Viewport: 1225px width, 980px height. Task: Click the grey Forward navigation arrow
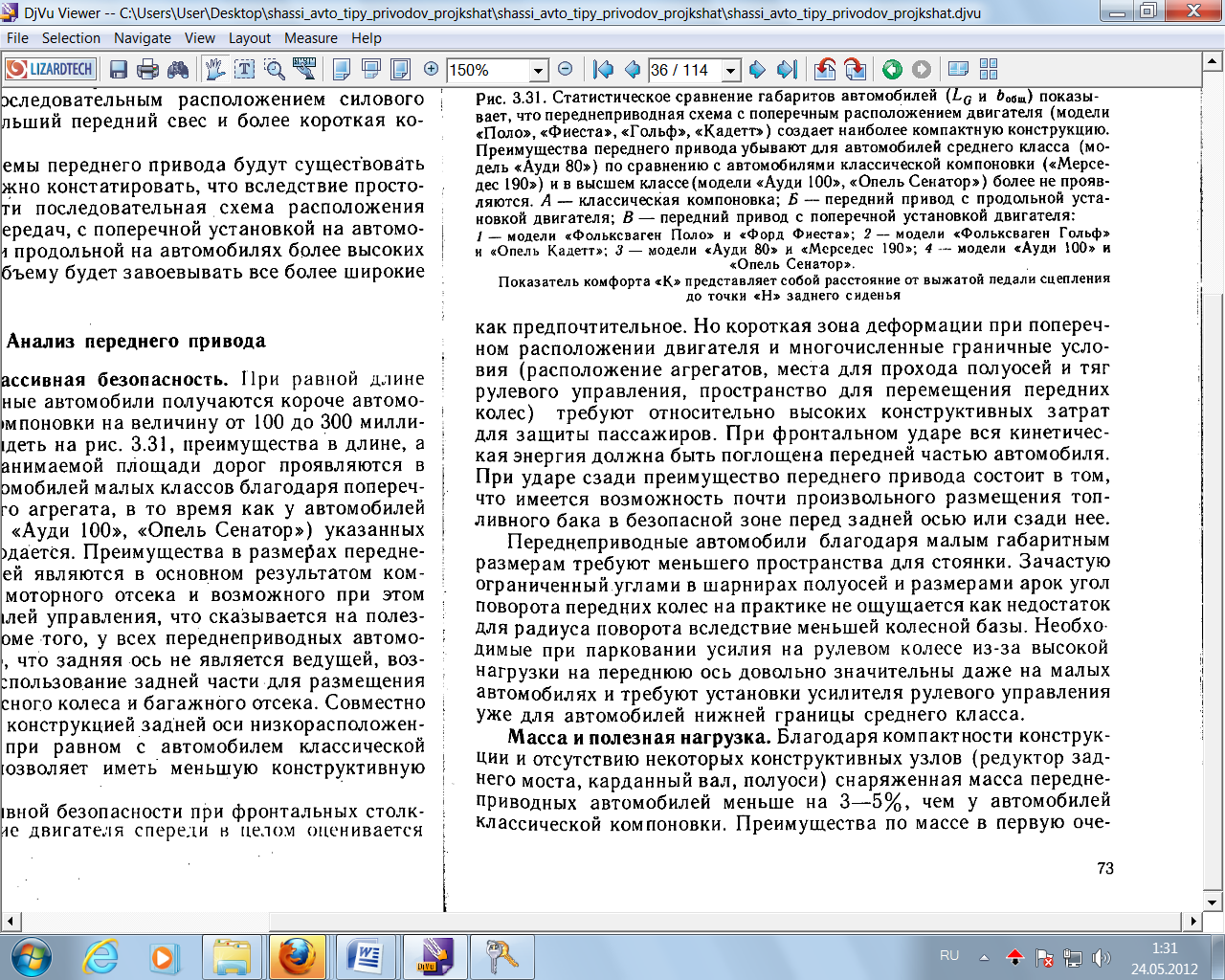(x=922, y=69)
